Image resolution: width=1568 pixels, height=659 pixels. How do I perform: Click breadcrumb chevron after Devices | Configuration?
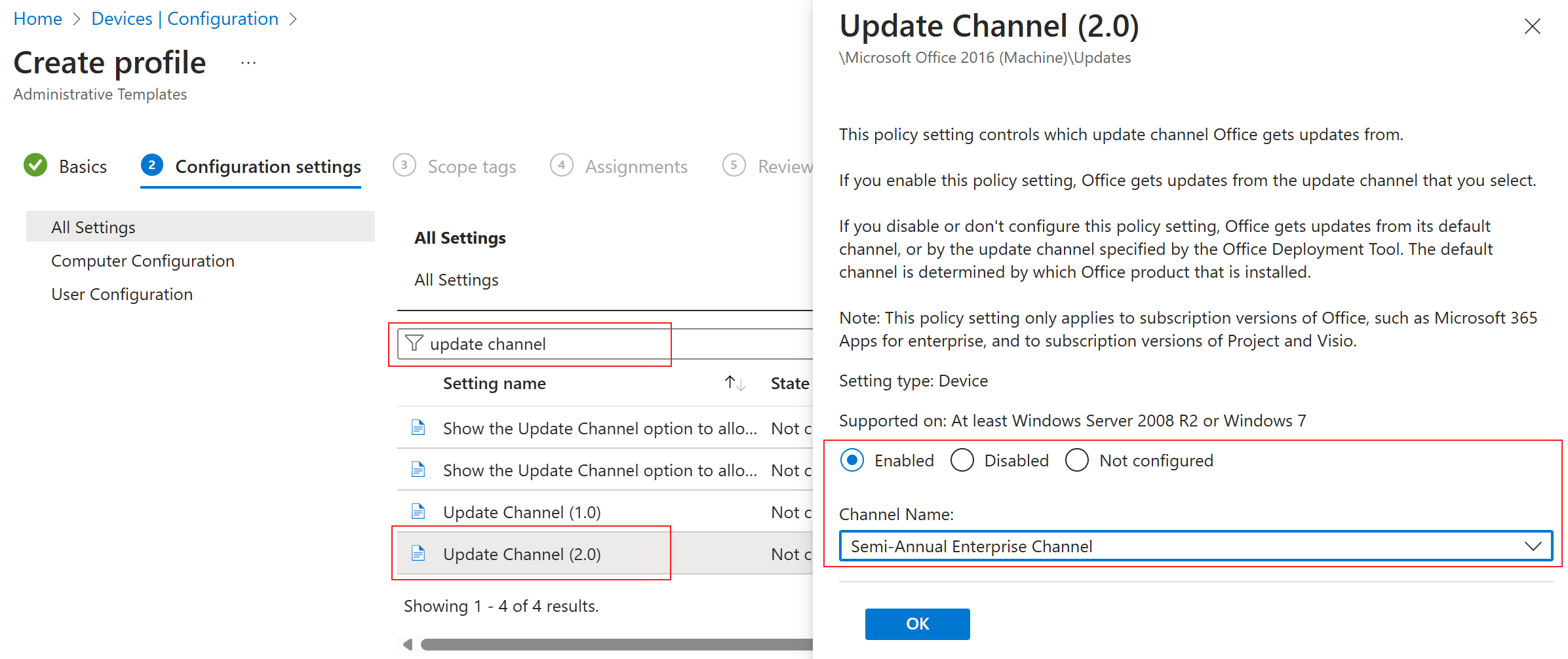point(293,20)
